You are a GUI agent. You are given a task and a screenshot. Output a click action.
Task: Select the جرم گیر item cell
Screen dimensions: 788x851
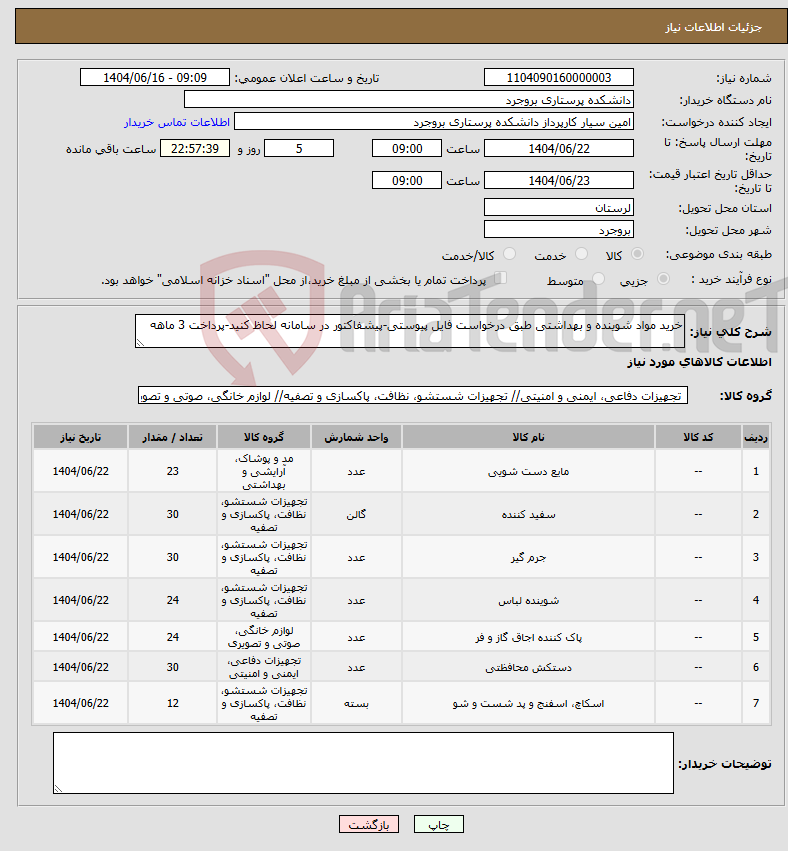[x=528, y=557]
